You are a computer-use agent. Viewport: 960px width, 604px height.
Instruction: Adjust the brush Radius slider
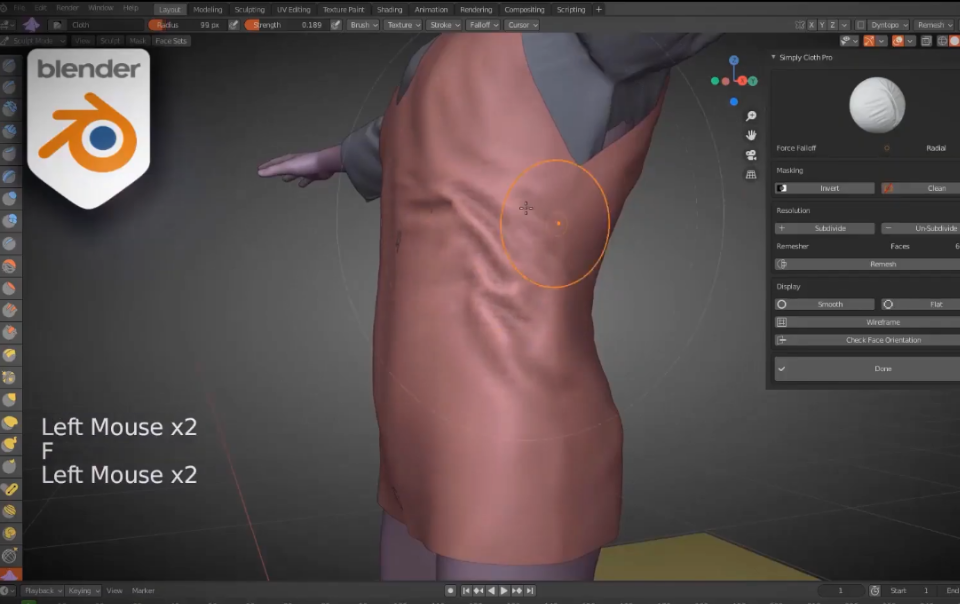[x=186, y=25]
